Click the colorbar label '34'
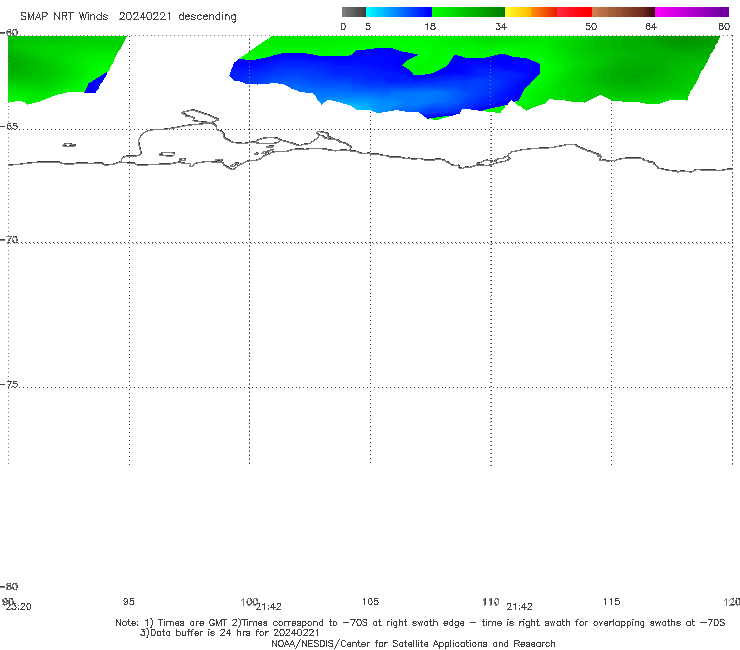The image size is (740, 650). tap(501, 27)
